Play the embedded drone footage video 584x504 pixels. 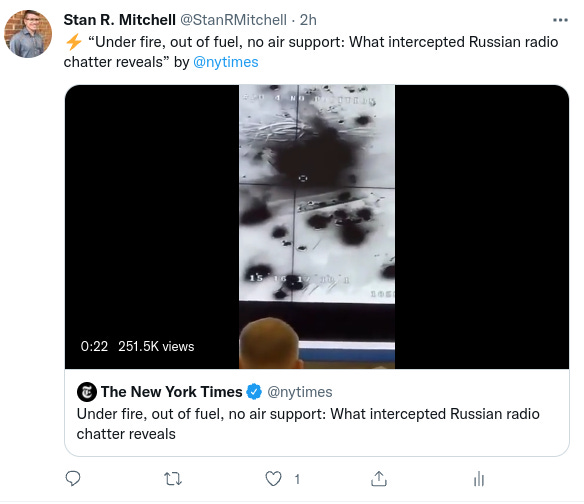coord(317,227)
